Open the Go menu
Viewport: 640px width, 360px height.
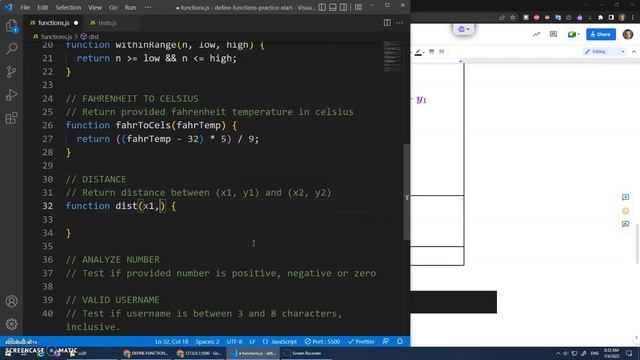[113, 7]
